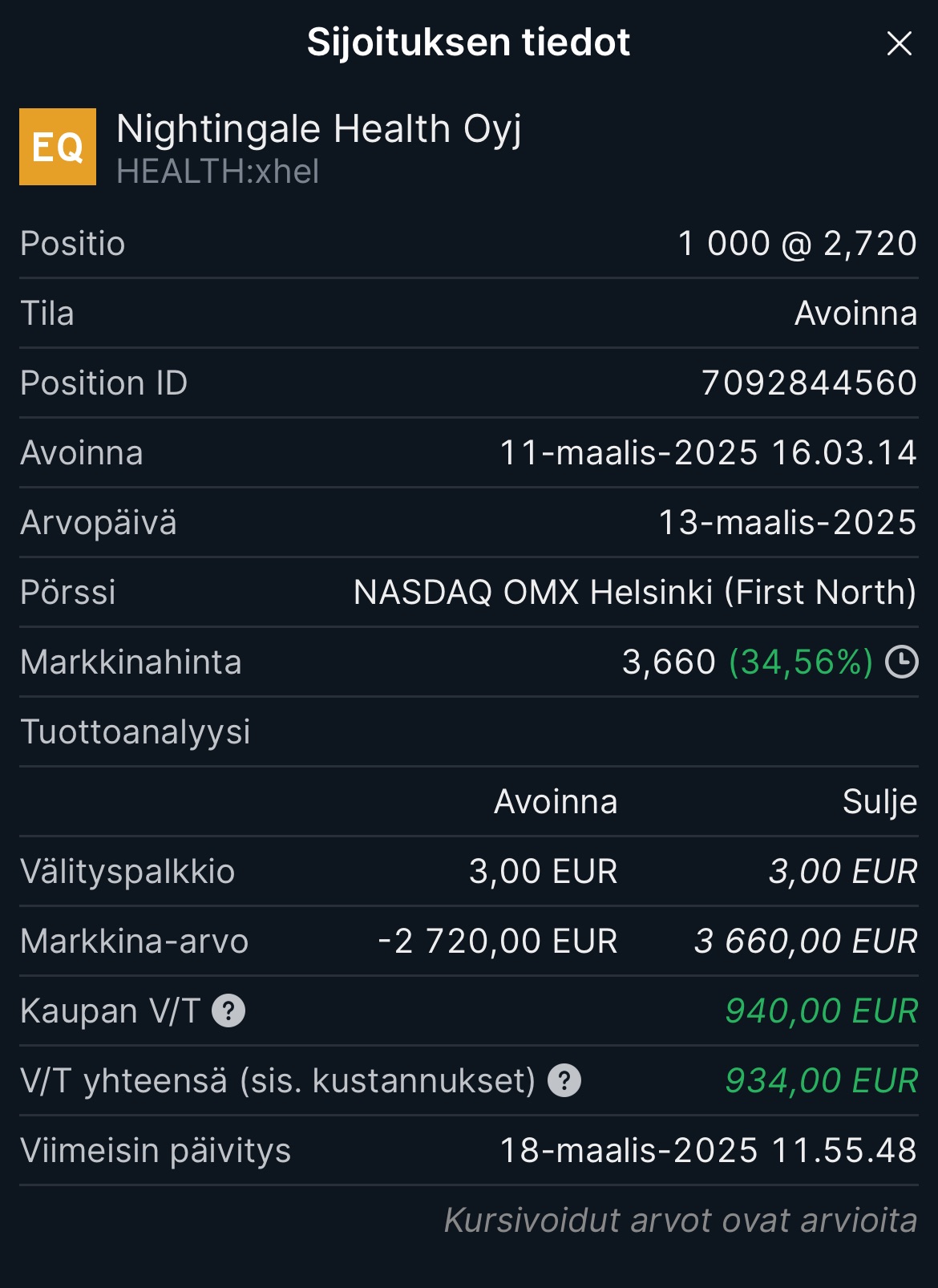Click the Tuottoanalyysi section header

pyautogui.click(x=135, y=732)
